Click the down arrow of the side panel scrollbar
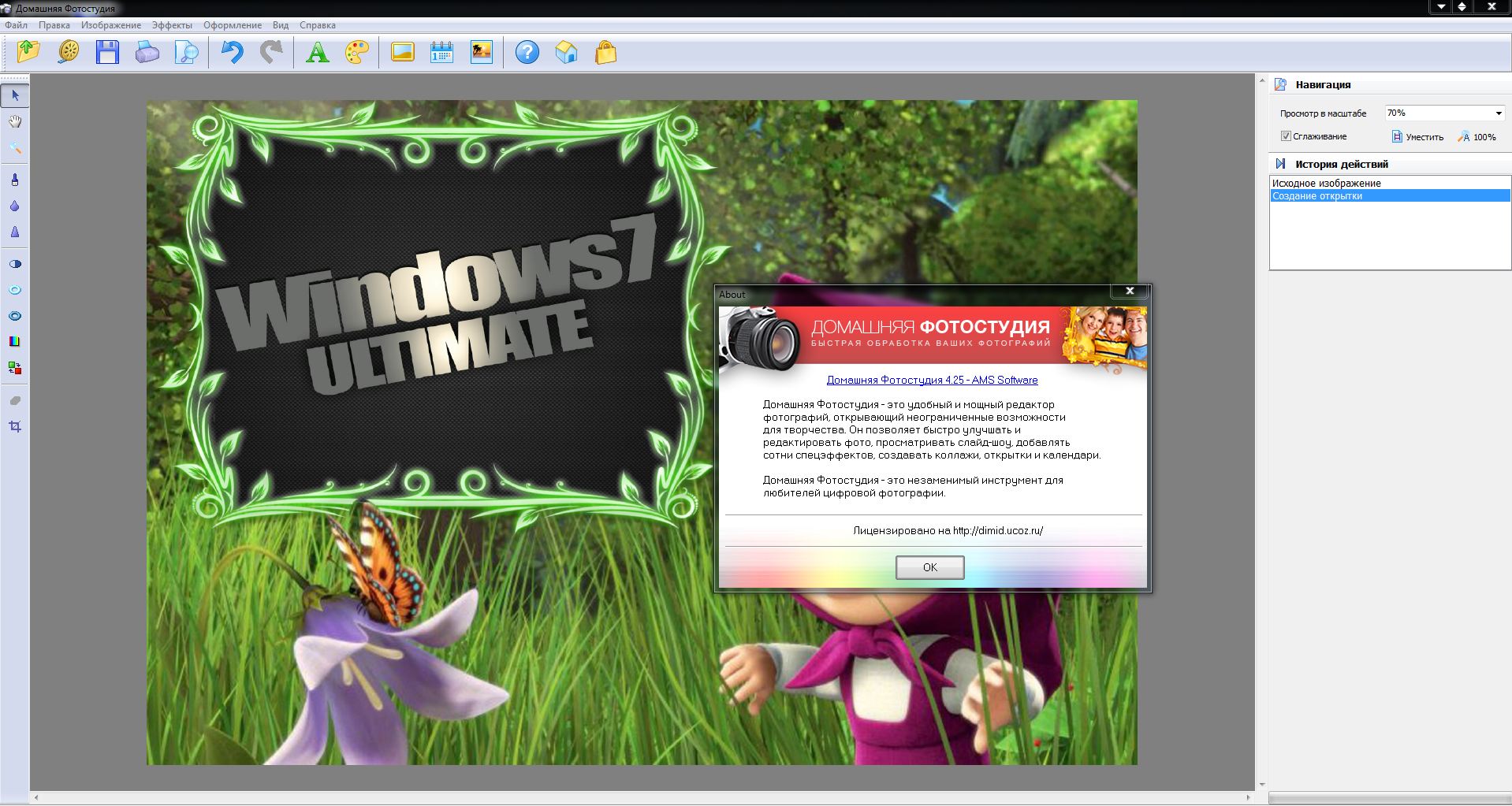The image size is (1512, 806). click(x=1262, y=785)
